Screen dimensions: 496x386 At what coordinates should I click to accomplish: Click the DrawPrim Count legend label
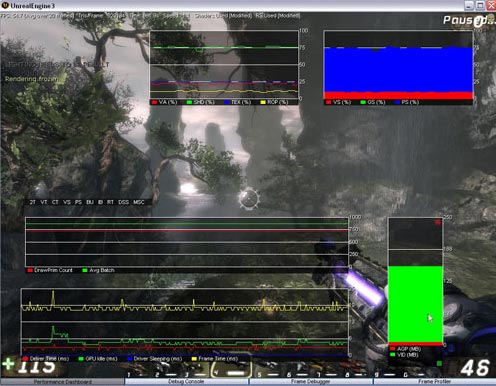pyautogui.click(x=53, y=270)
